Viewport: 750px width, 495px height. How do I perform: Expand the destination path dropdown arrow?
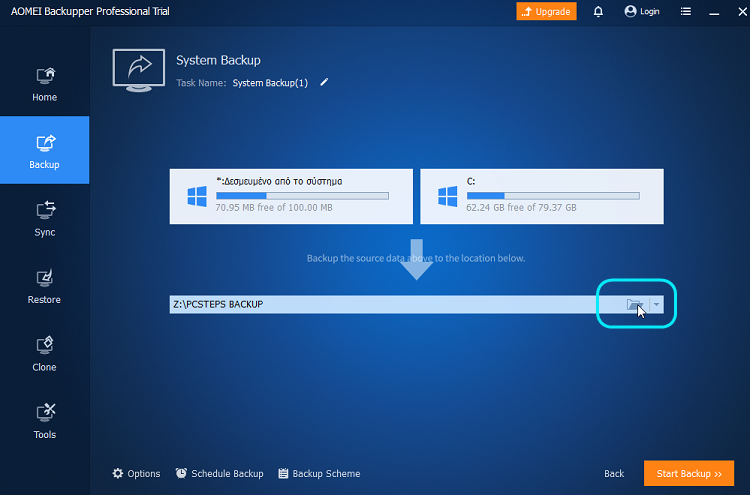click(656, 304)
